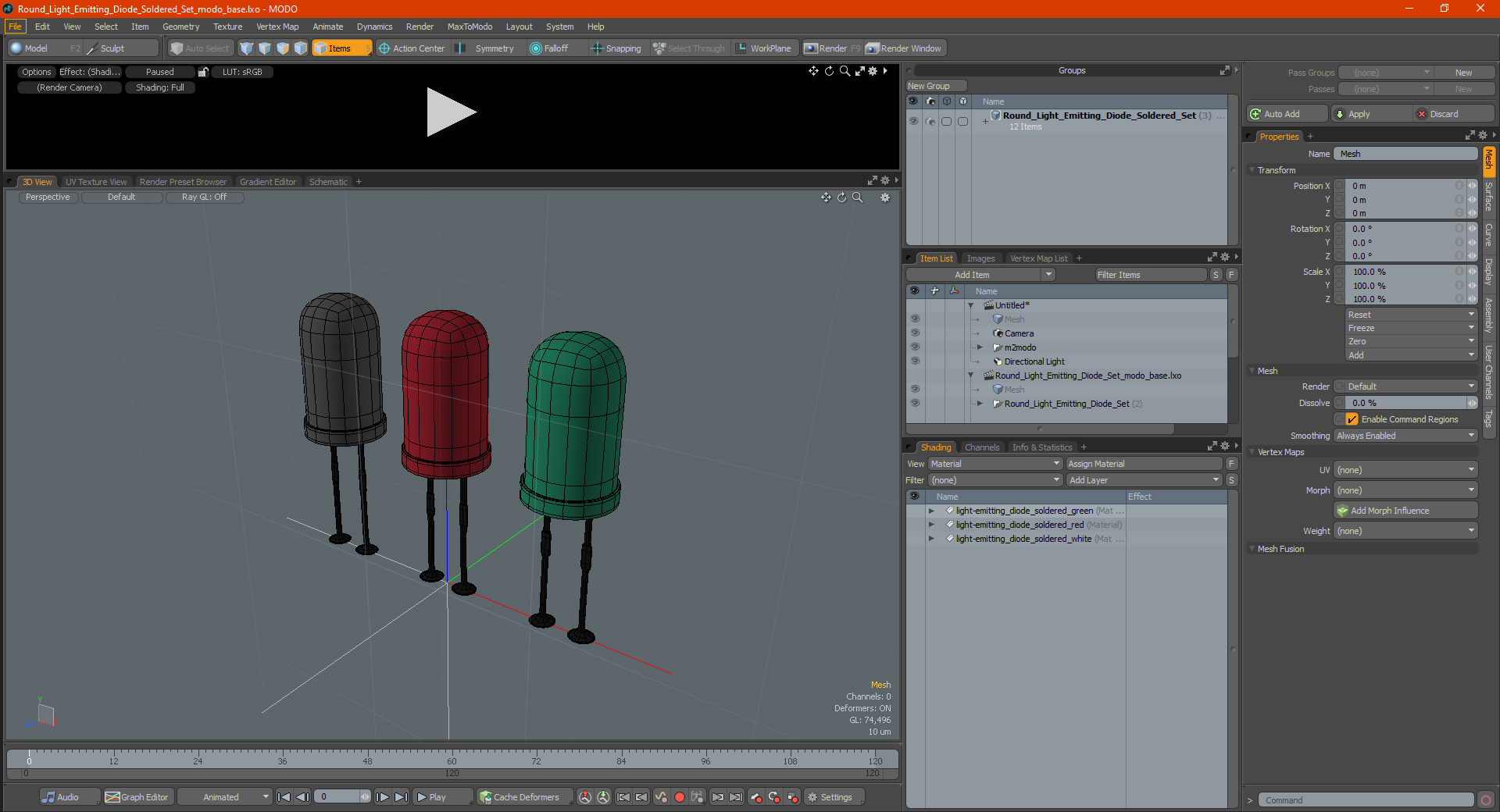Select Polygons selection mode icon
The width and height of the screenshot is (1500, 812).
pyautogui.click(x=283, y=48)
